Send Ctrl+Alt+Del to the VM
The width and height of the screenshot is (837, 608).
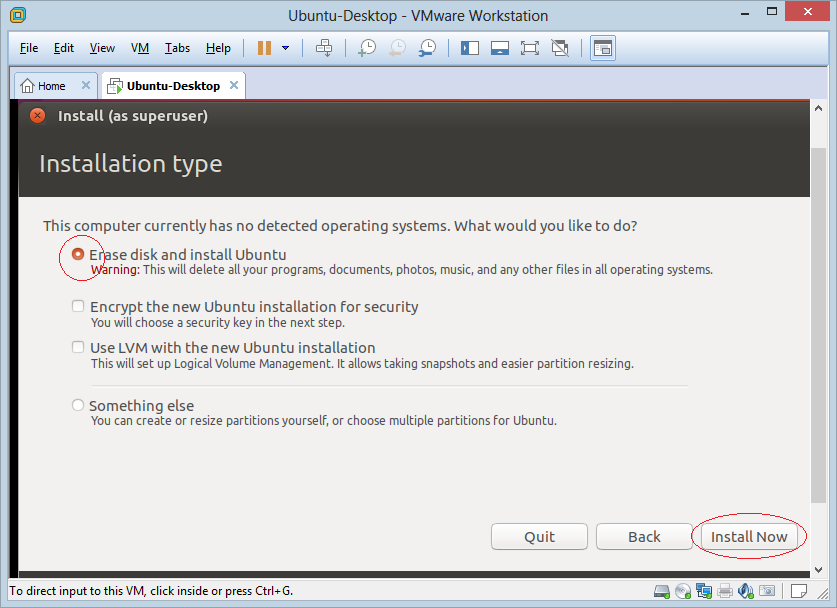[324, 48]
